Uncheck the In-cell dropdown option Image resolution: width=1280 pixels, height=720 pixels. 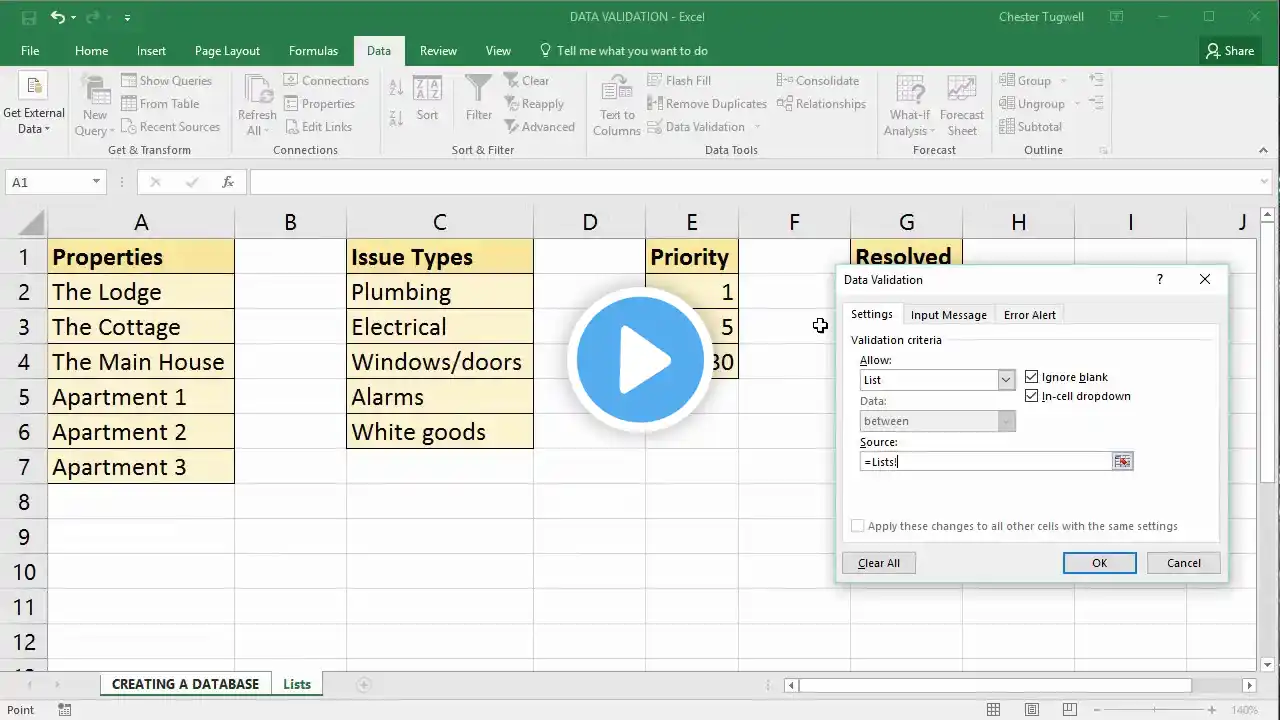point(1032,396)
